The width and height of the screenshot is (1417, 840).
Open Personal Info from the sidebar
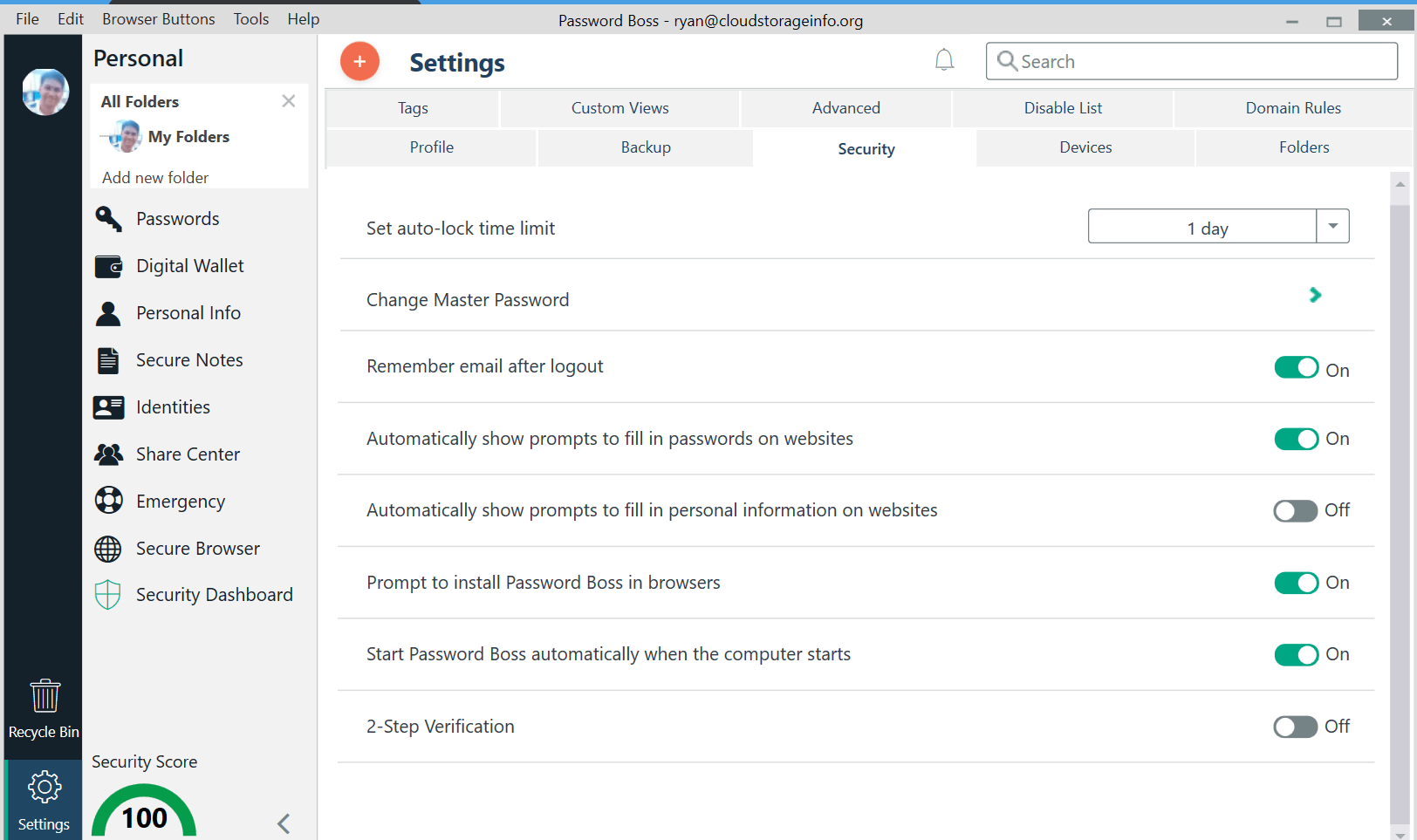pyautogui.click(x=188, y=312)
